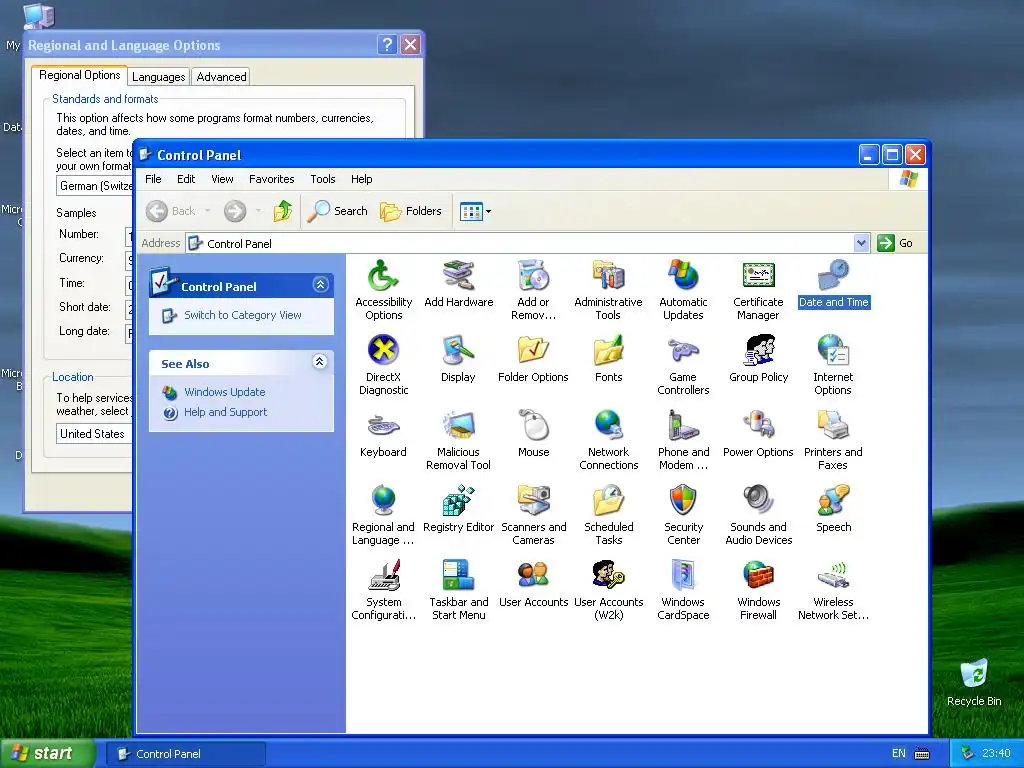Click Switch to Category View link

(243, 315)
